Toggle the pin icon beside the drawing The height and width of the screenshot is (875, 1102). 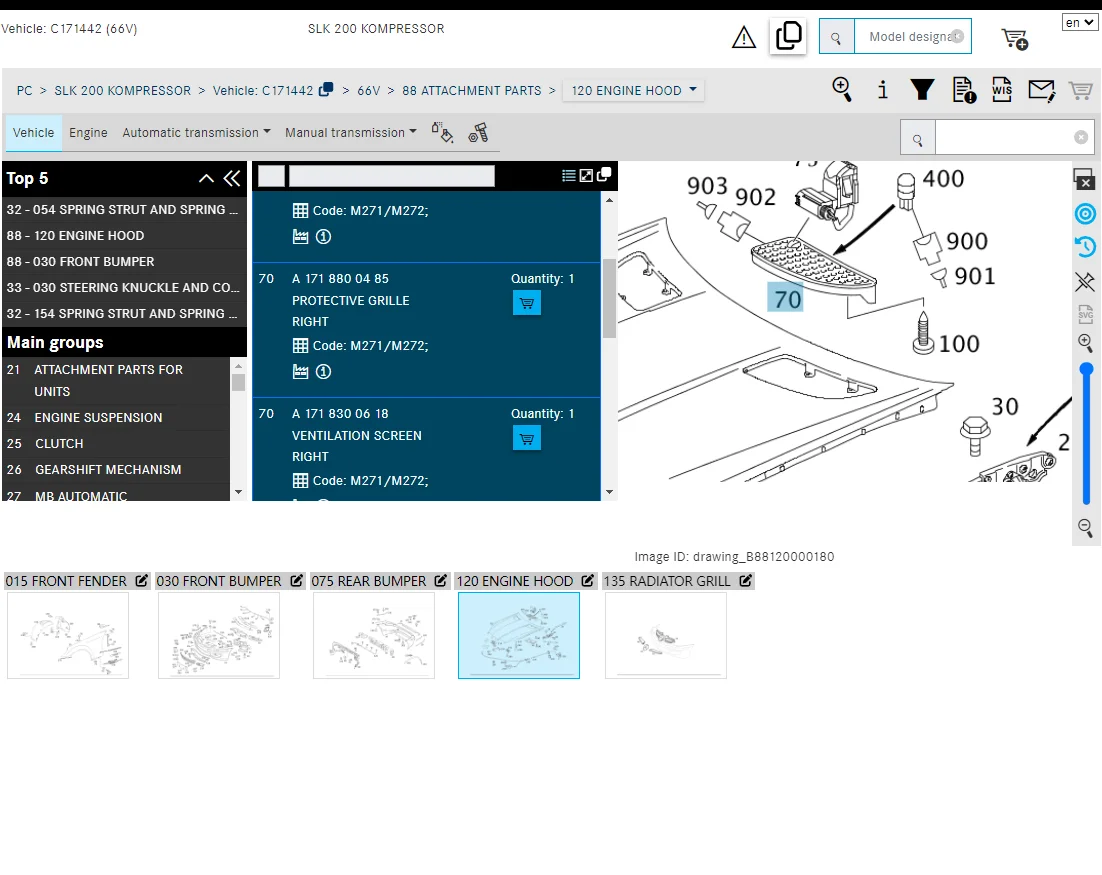tap(1085, 282)
